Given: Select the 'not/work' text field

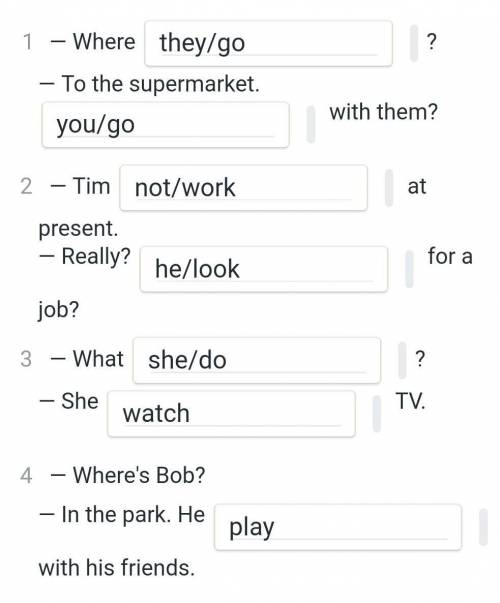Looking at the screenshot, I should [x=243, y=188].
